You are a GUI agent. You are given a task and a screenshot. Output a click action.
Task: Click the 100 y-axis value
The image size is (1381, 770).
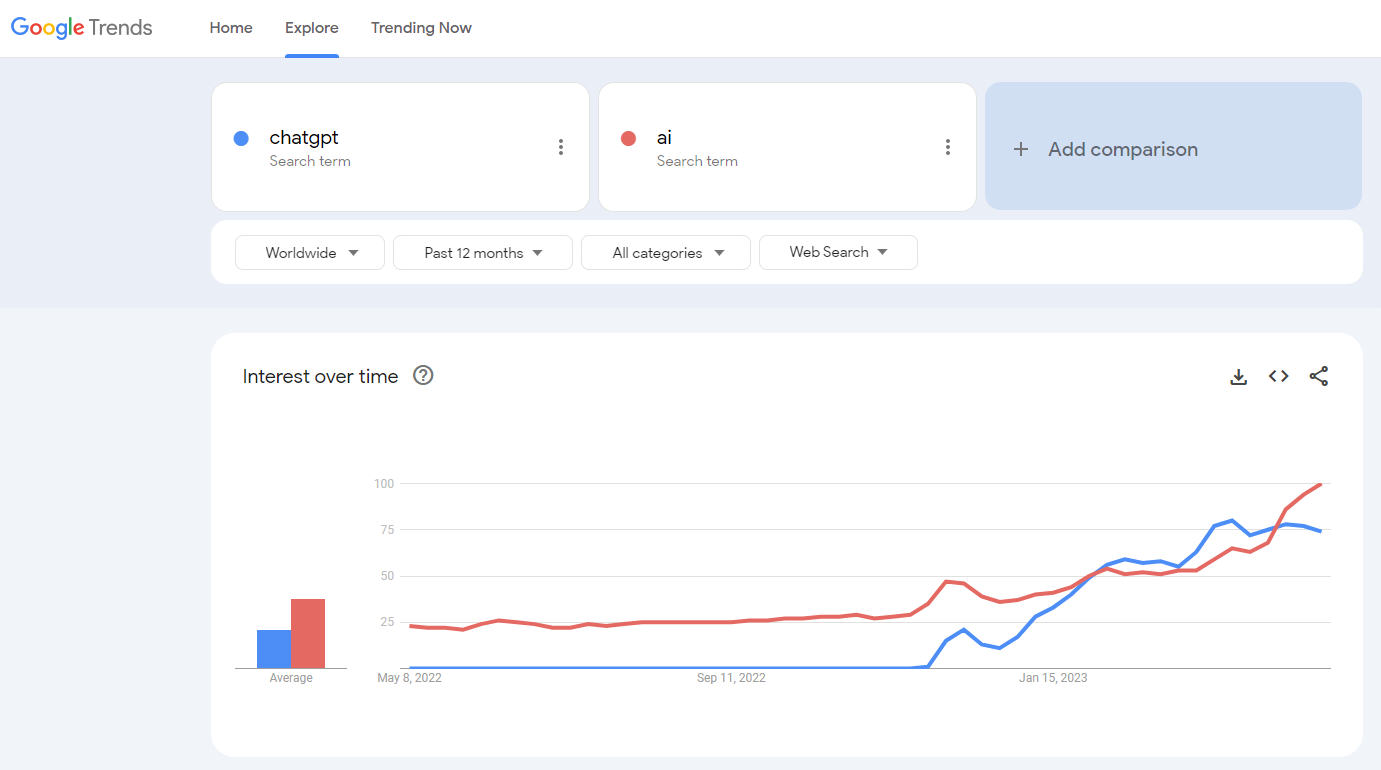384,484
